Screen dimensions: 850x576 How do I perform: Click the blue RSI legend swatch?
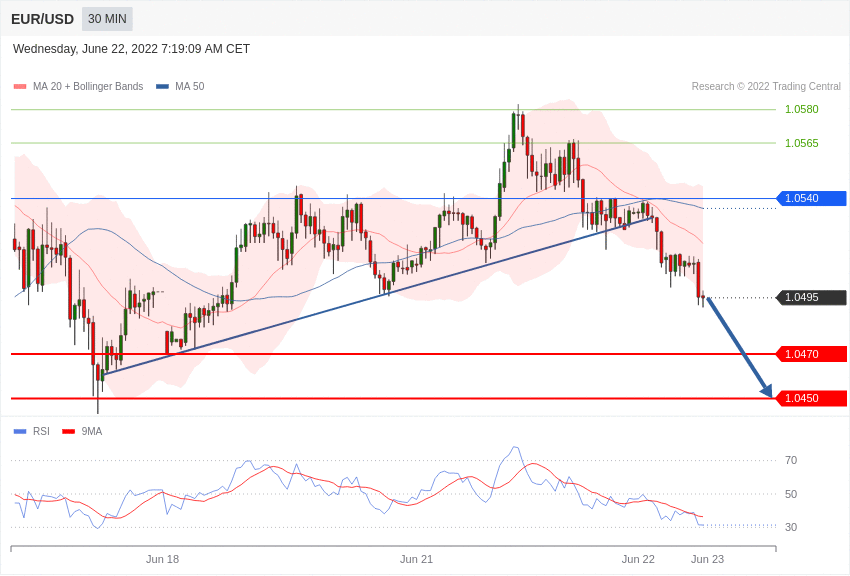tap(20, 432)
